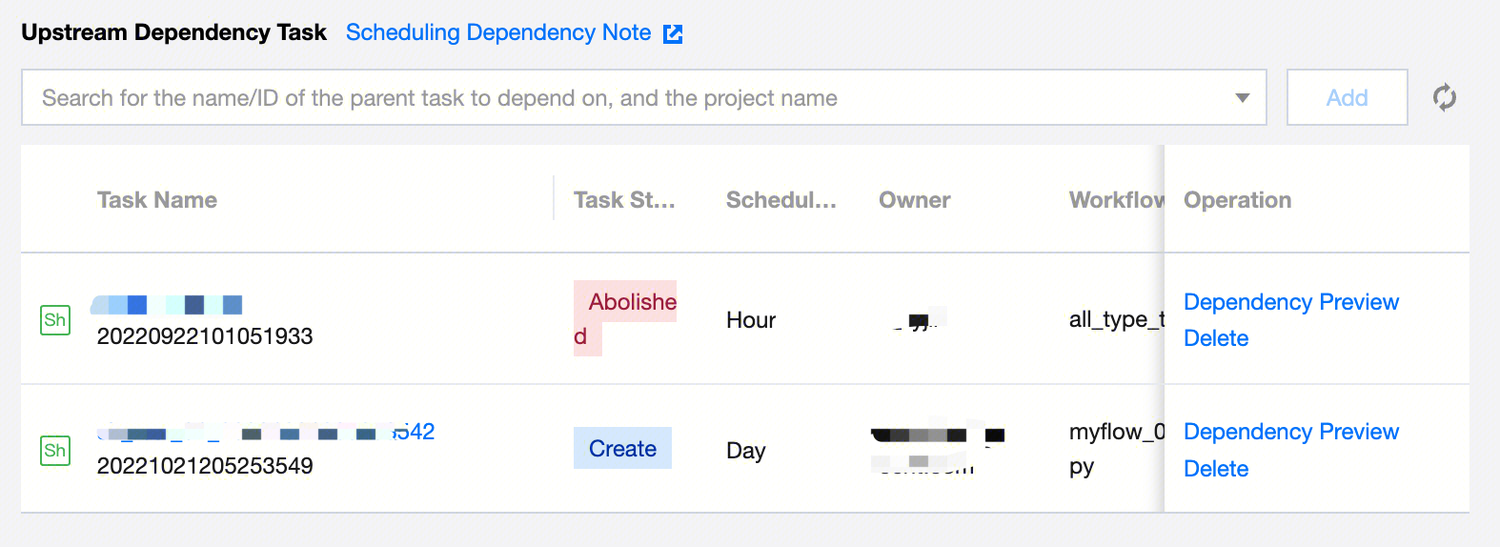Image resolution: width=1500 pixels, height=547 pixels.
Task: Click the Task Name column header
Action: coord(157,200)
